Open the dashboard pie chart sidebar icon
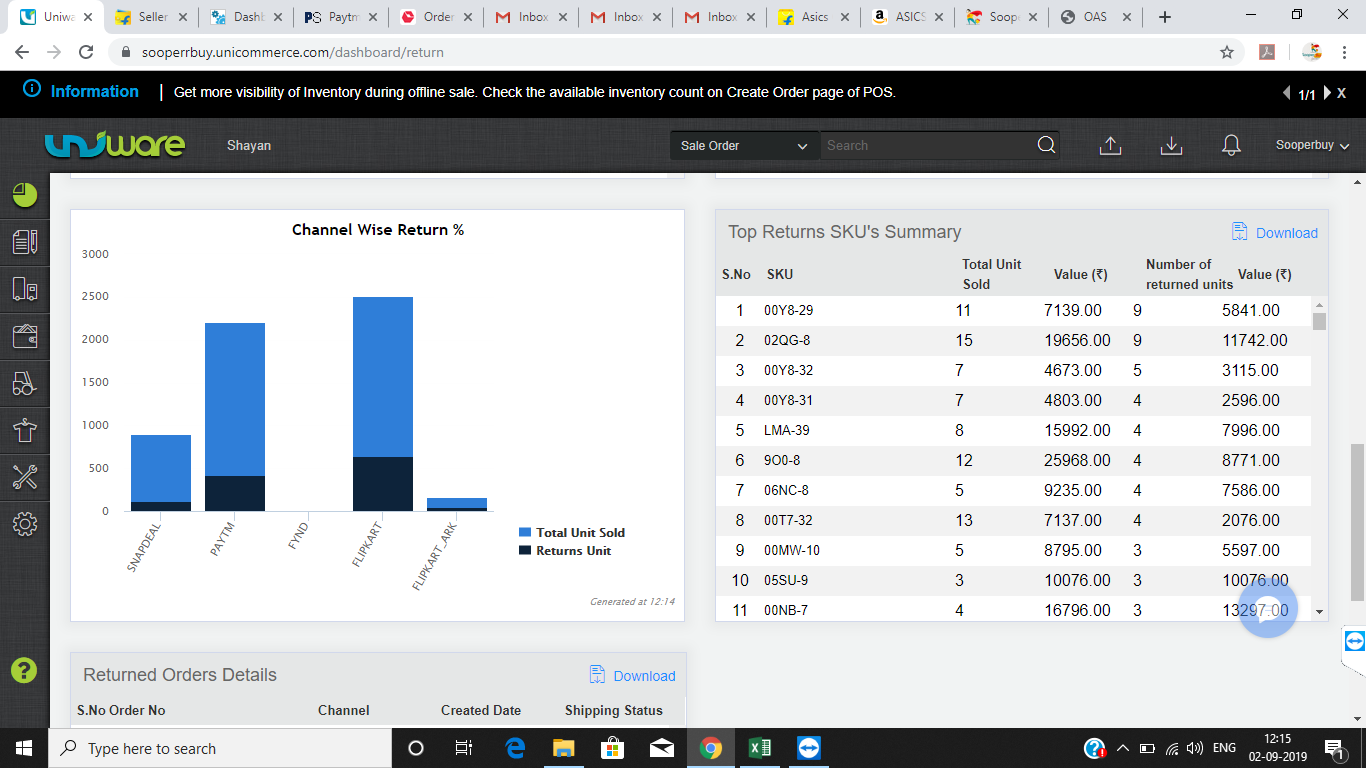This screenshot has height=768, width=1366. coord(25,195)
